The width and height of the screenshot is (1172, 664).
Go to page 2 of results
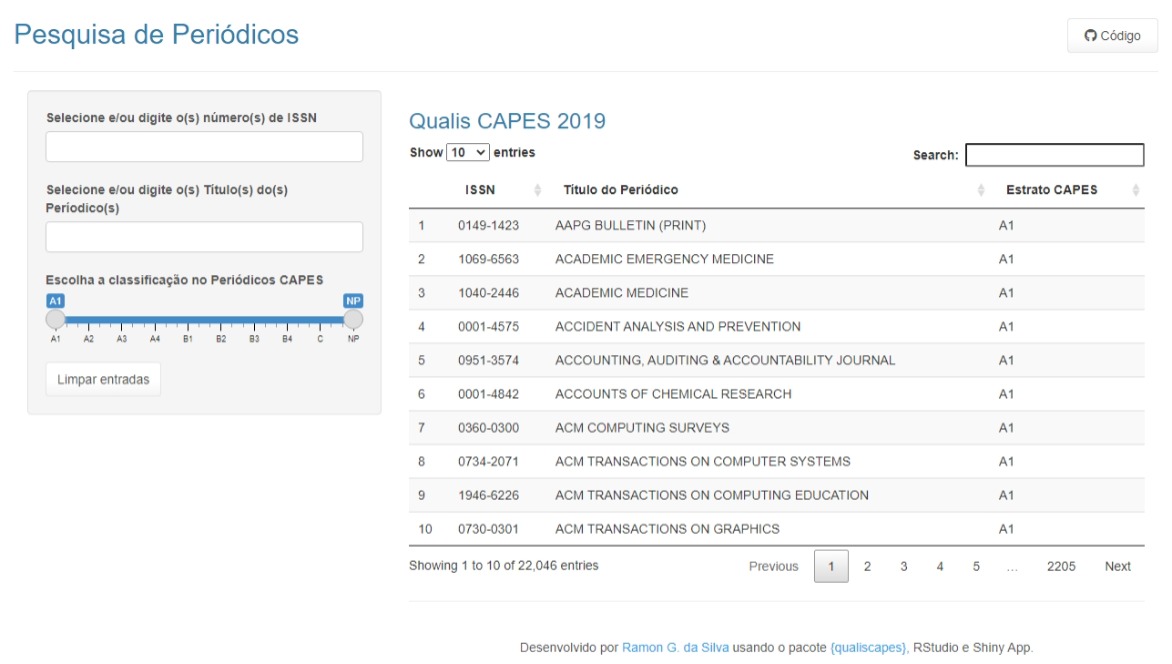pos(867,567)
